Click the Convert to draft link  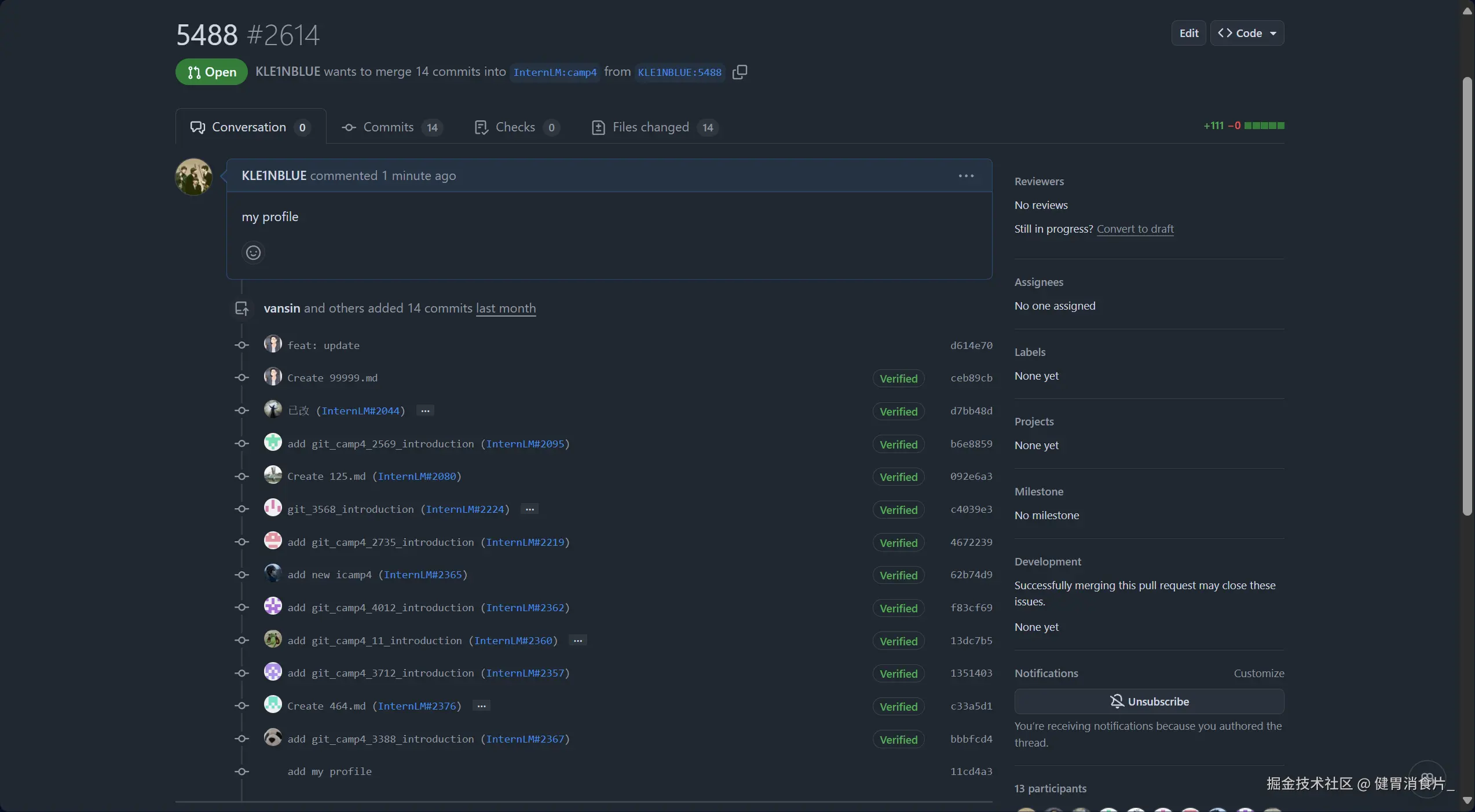coord(1134,229)
